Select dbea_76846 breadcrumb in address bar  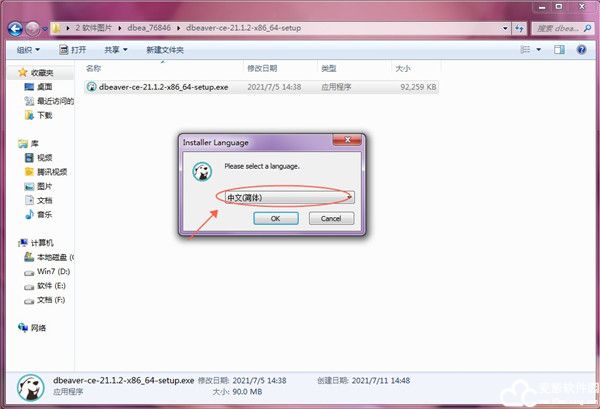click(149, 28)
